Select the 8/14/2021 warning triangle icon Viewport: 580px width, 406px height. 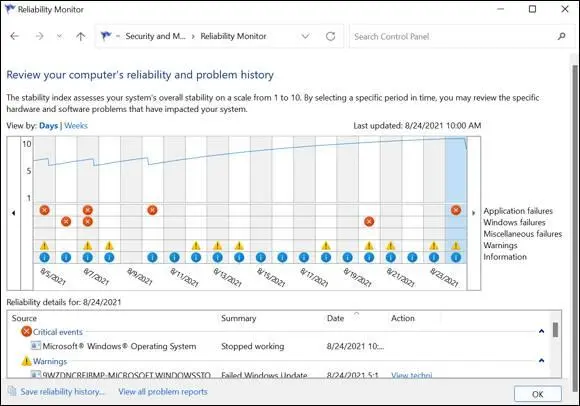click(239, 246)
